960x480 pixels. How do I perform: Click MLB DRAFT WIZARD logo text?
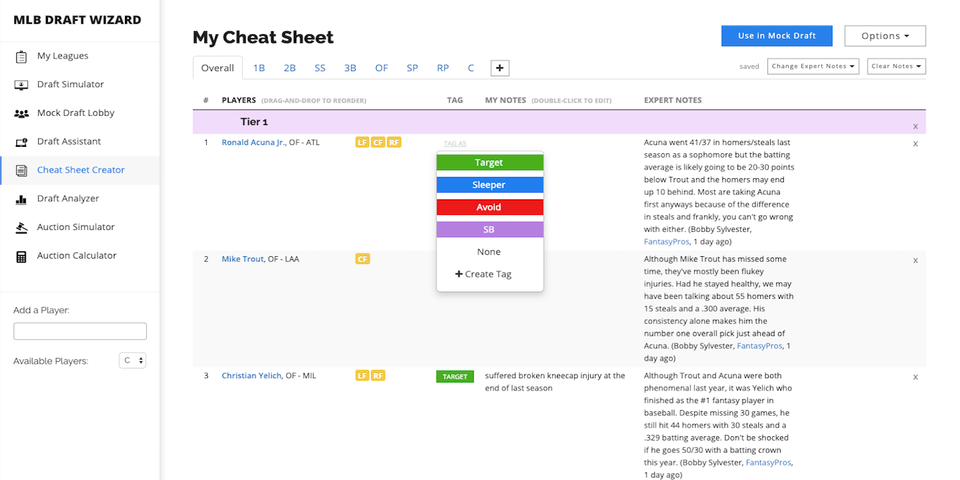coord(77,20)
